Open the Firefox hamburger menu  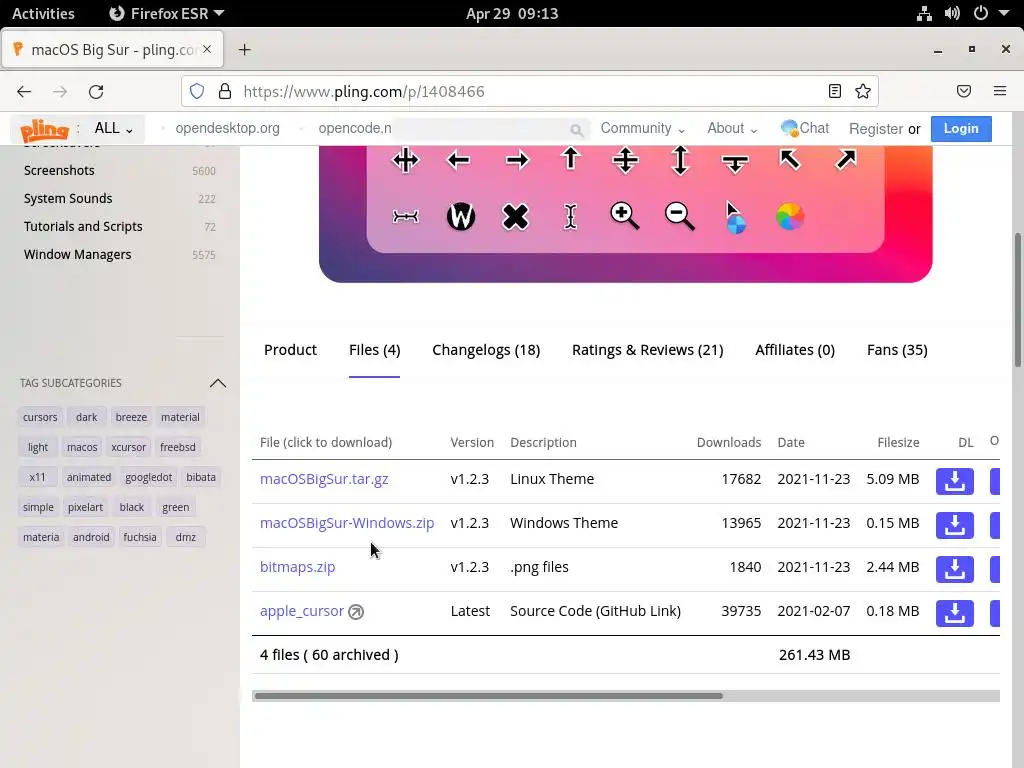click(x=999, y=91)
